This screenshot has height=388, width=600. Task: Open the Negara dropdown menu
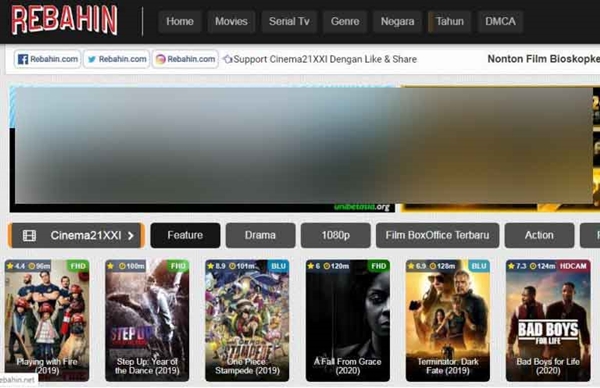point(397,21)
